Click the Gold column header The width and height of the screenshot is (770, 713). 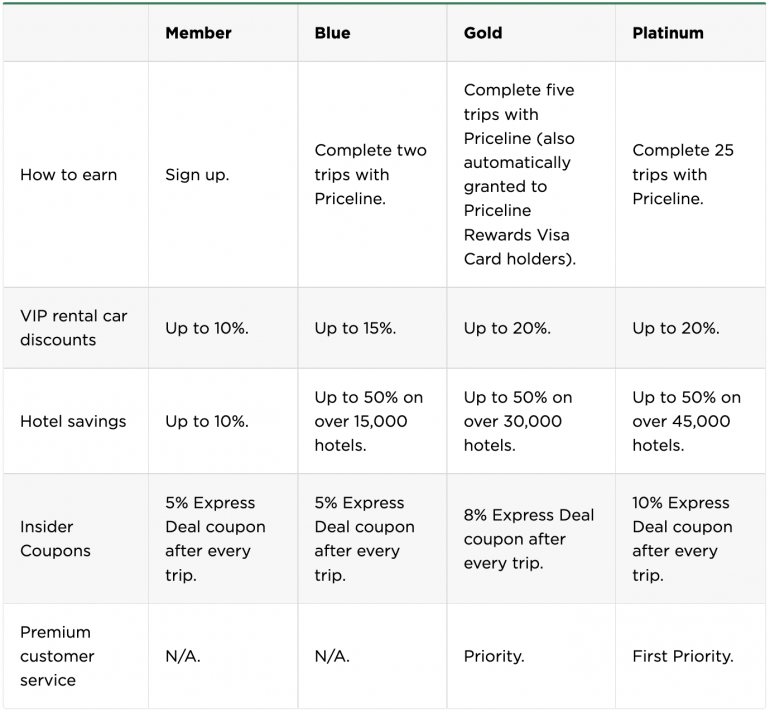[x=483, y=33]
